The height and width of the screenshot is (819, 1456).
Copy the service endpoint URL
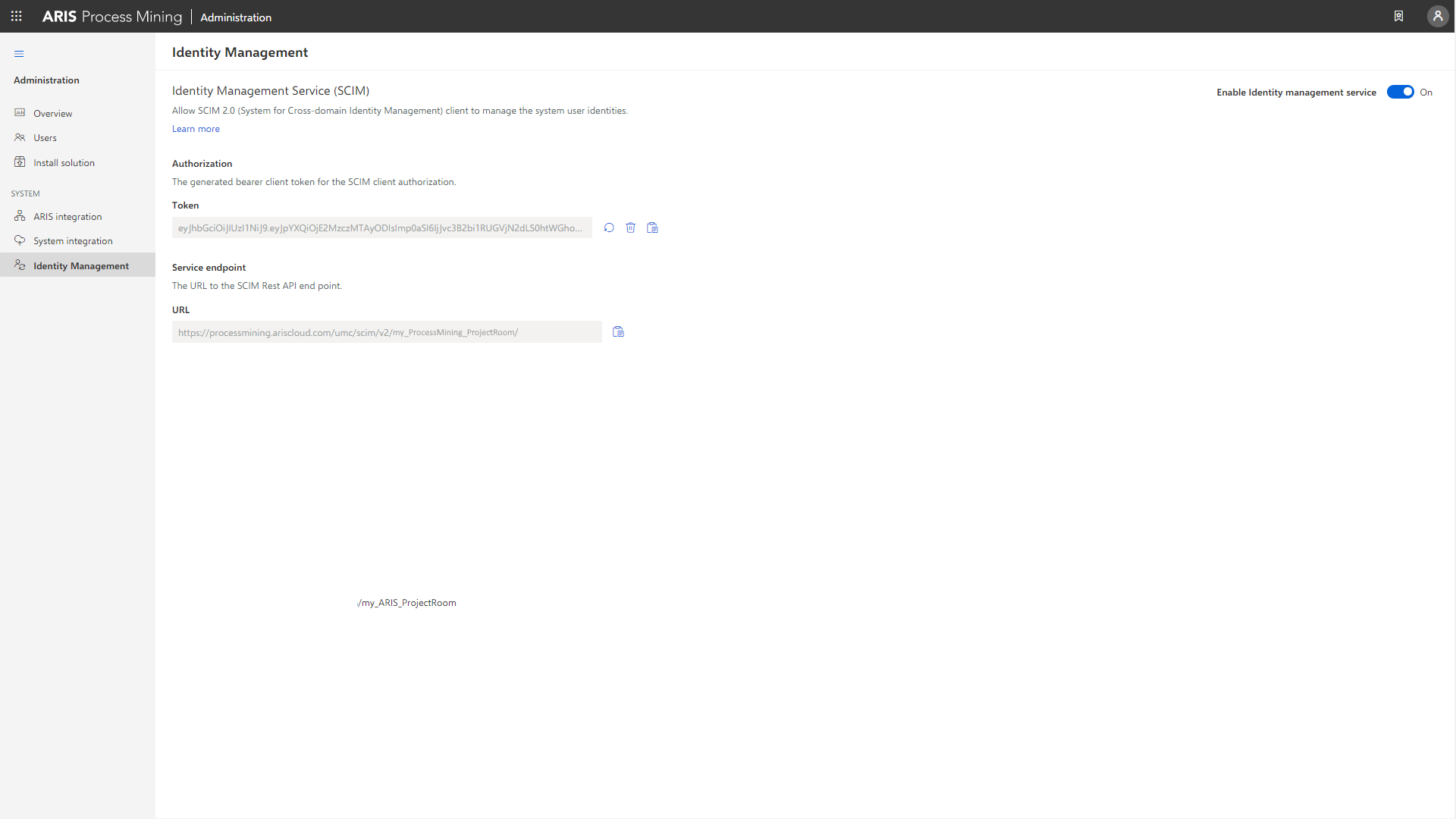618,331
